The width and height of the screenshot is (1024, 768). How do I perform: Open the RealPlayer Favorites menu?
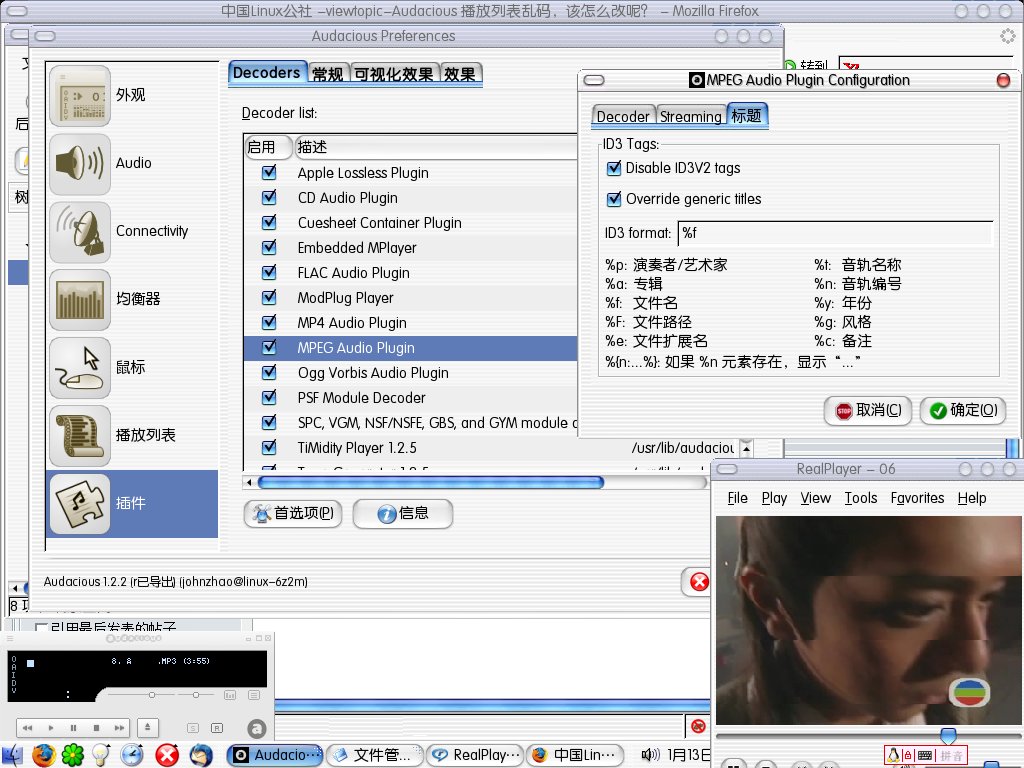click(917, 498)
